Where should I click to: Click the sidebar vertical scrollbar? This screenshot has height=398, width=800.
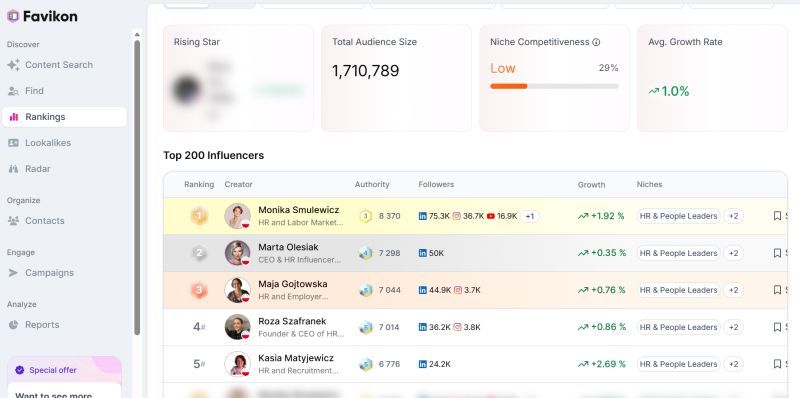137,187
